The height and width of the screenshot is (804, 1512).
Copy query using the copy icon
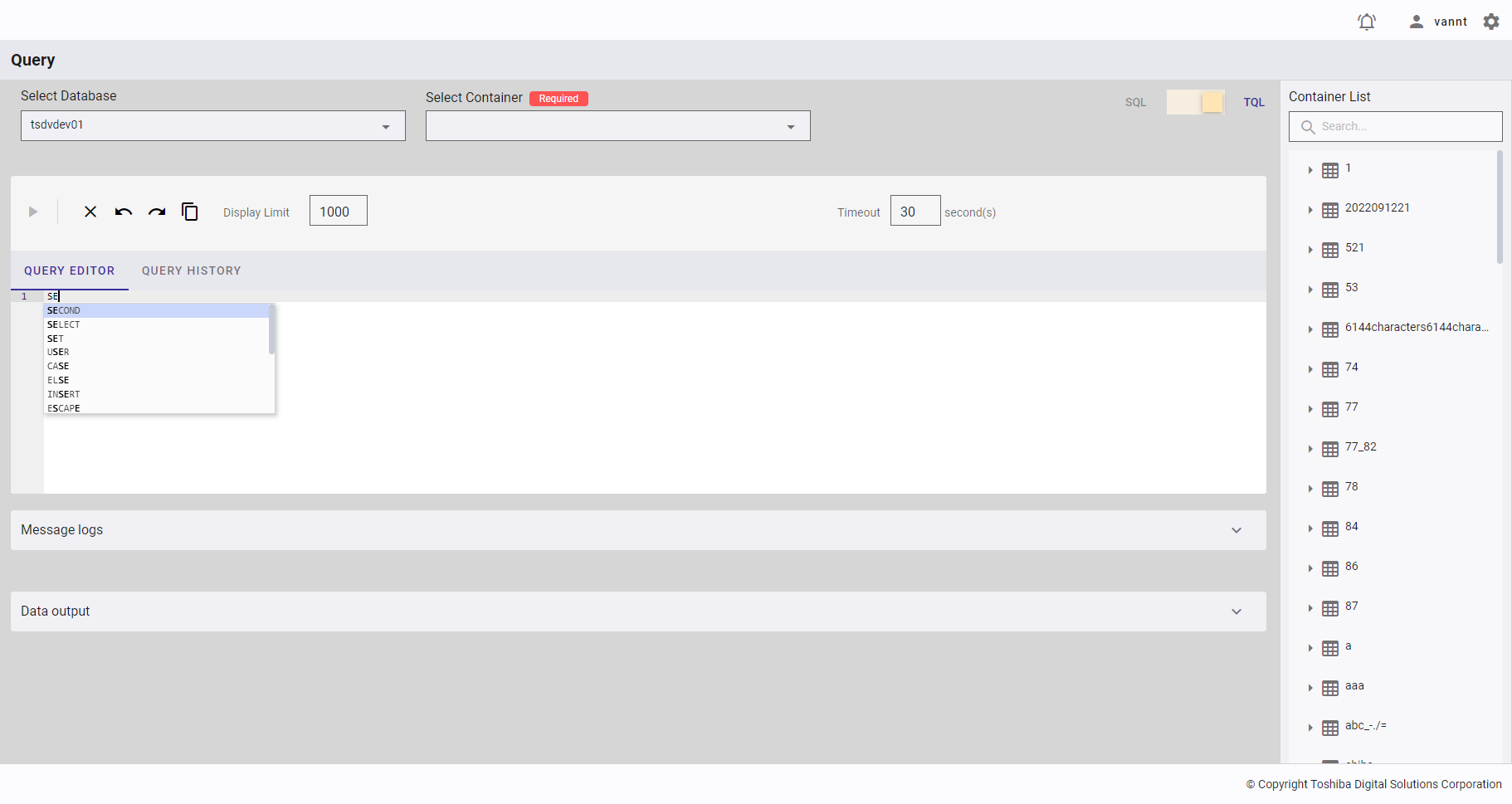click(x=190, y=212)
